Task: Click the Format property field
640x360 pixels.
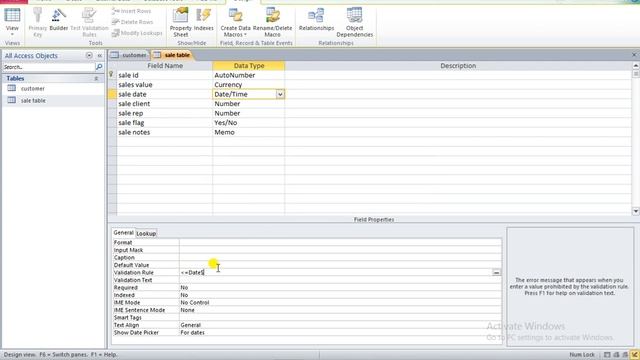Action: pyautogui.click(x=340, y=242)
